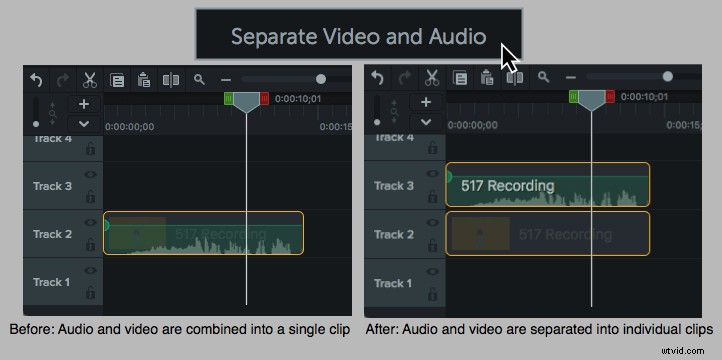Magnifier zoom icon in Before timeline
The image size is (722, 360).
point(199,79)
